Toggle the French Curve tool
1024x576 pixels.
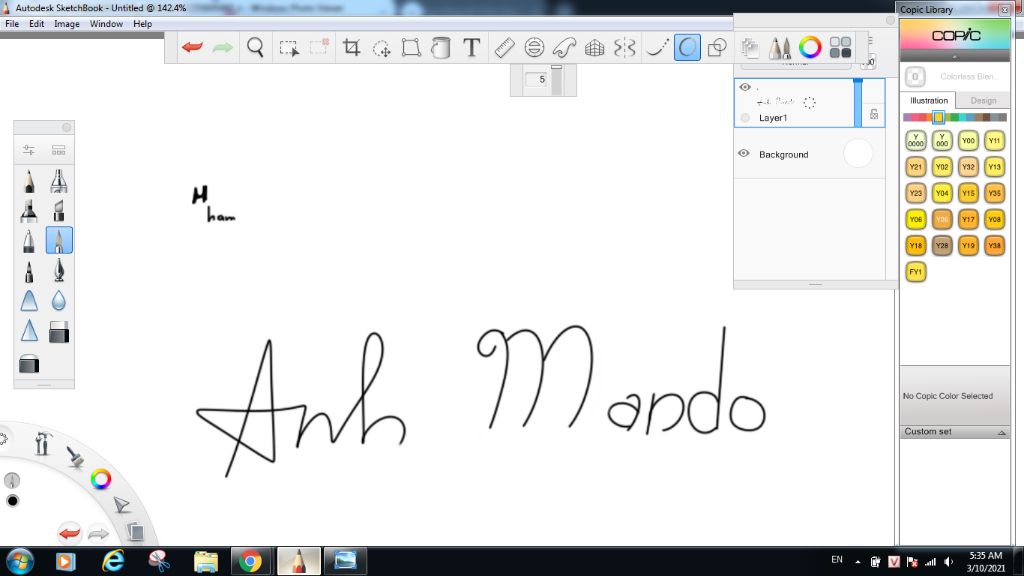point(564,47)
